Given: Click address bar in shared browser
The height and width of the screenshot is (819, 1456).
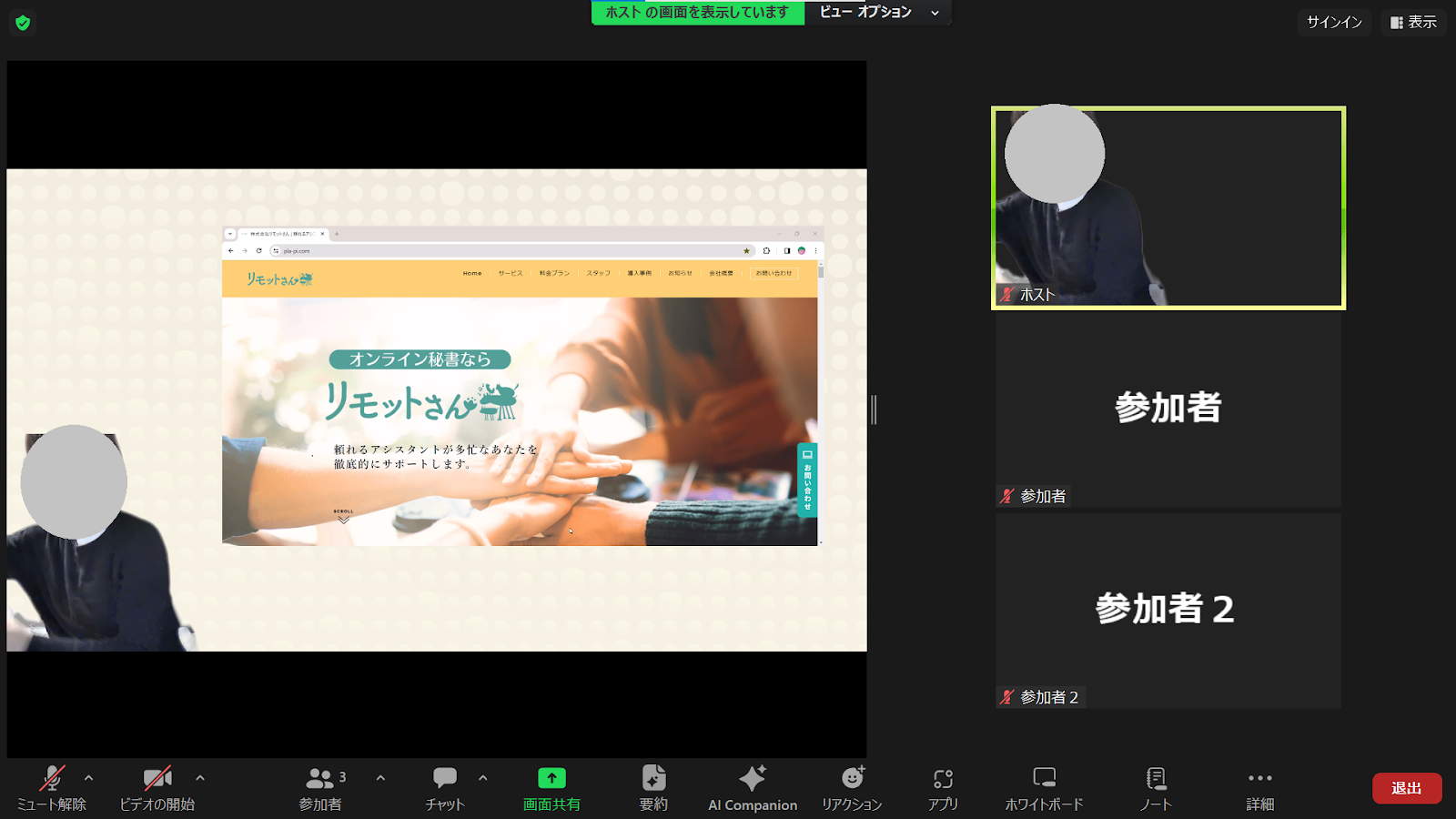Looking at the screenshot, I should click(512, 250).
